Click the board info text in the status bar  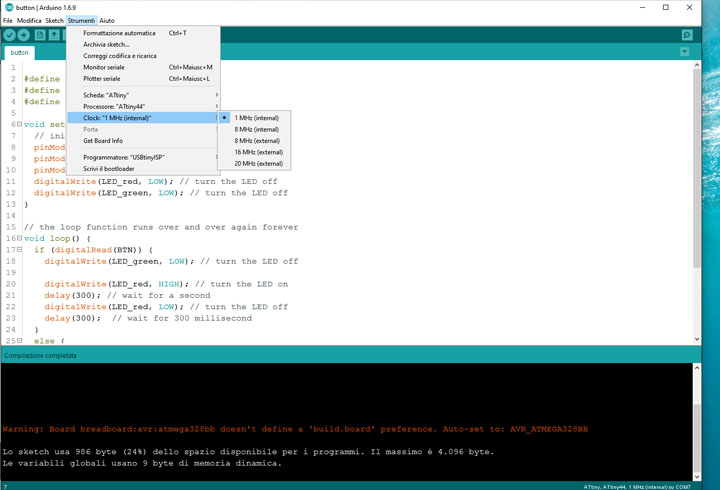pos(637,487)
